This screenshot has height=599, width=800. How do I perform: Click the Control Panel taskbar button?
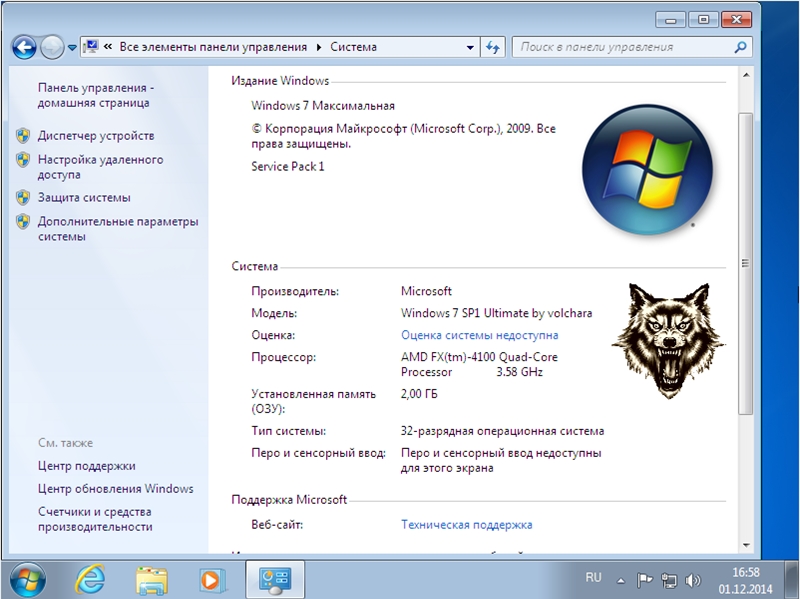(x=275, y=580)
